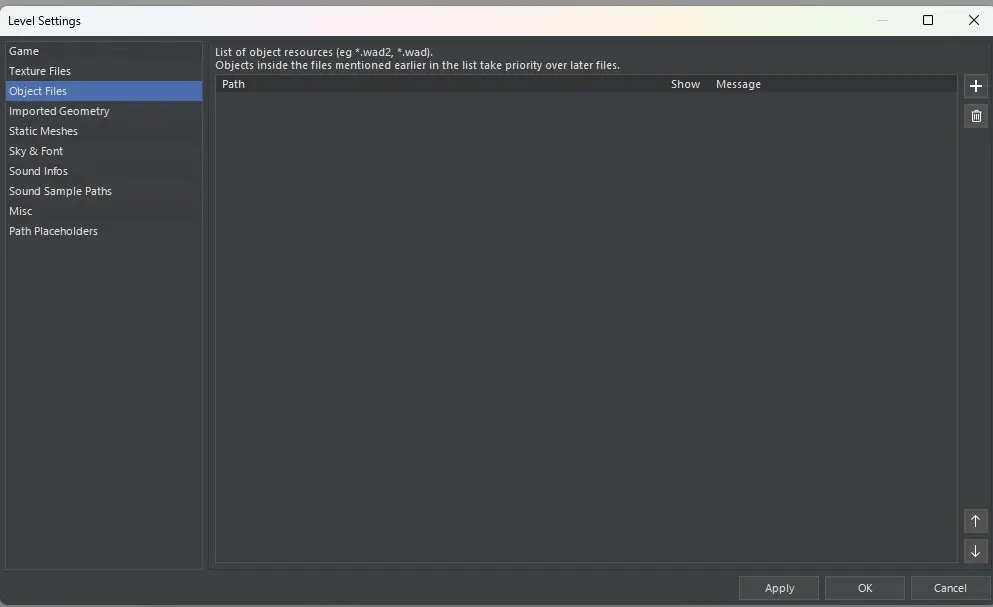The width and height of the screenshot is (993, 607).
Task: Click the trash icon to delete object file
Action: click(x=976, y=116)
